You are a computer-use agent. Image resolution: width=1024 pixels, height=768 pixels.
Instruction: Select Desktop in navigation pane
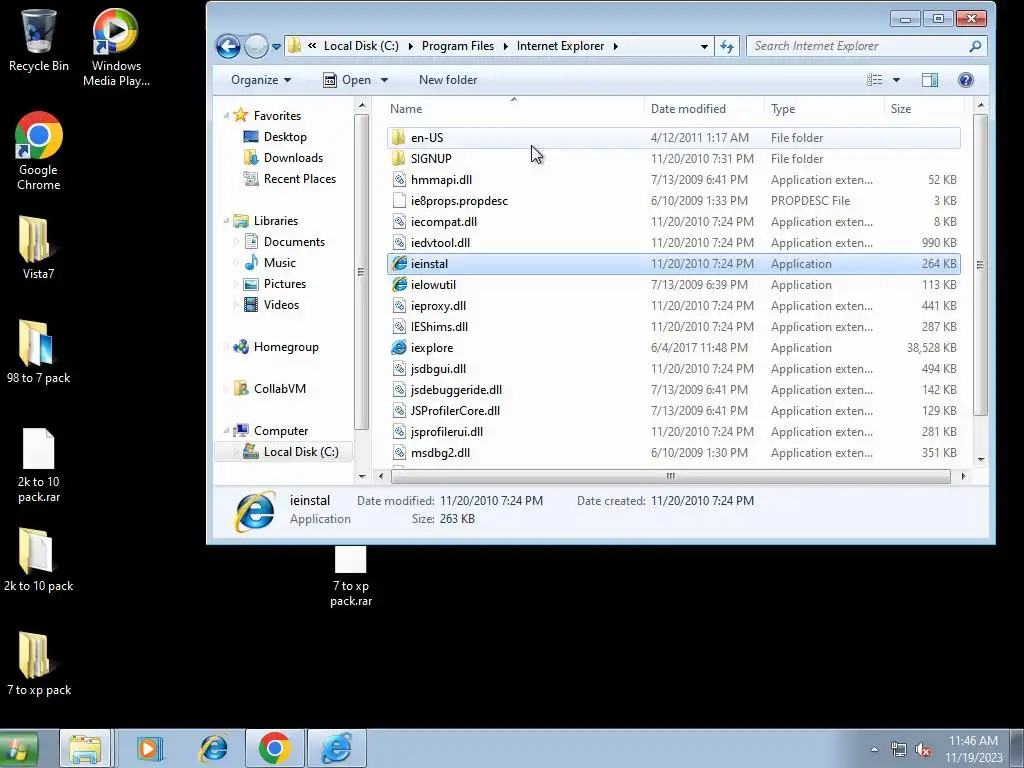(285, 136)
